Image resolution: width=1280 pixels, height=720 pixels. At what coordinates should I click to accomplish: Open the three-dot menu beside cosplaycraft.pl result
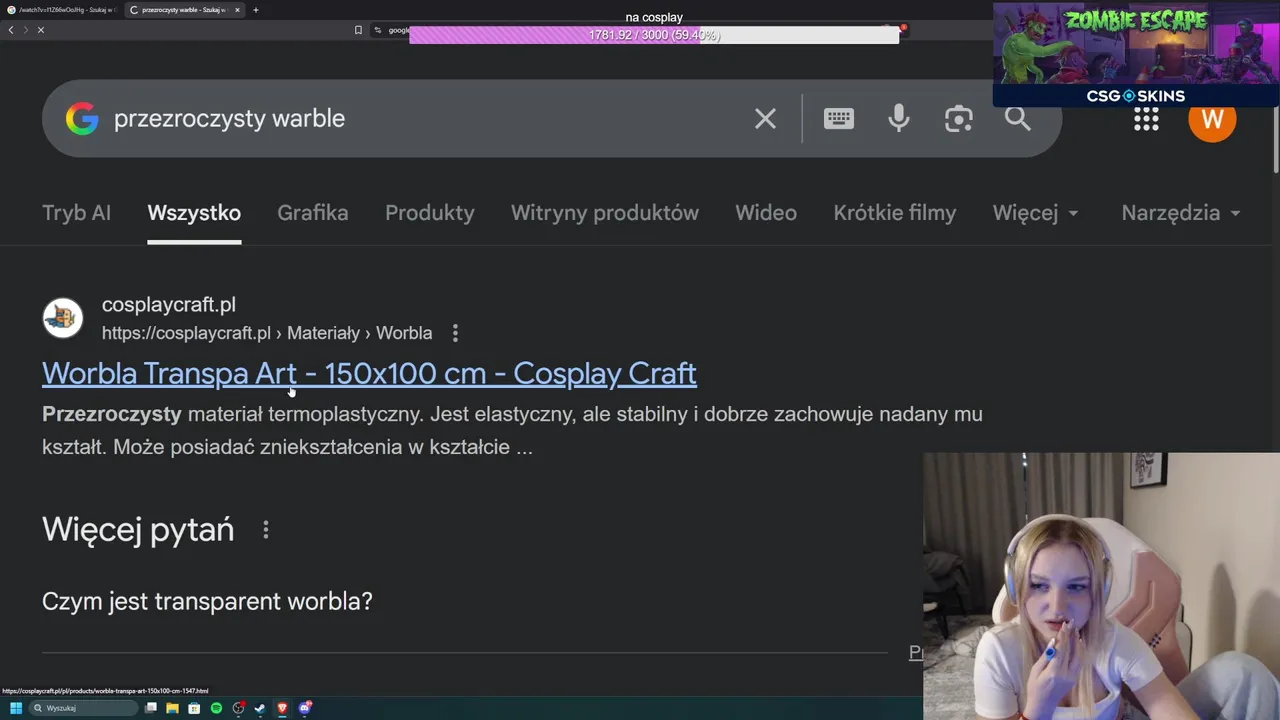[x=455, y=333]
